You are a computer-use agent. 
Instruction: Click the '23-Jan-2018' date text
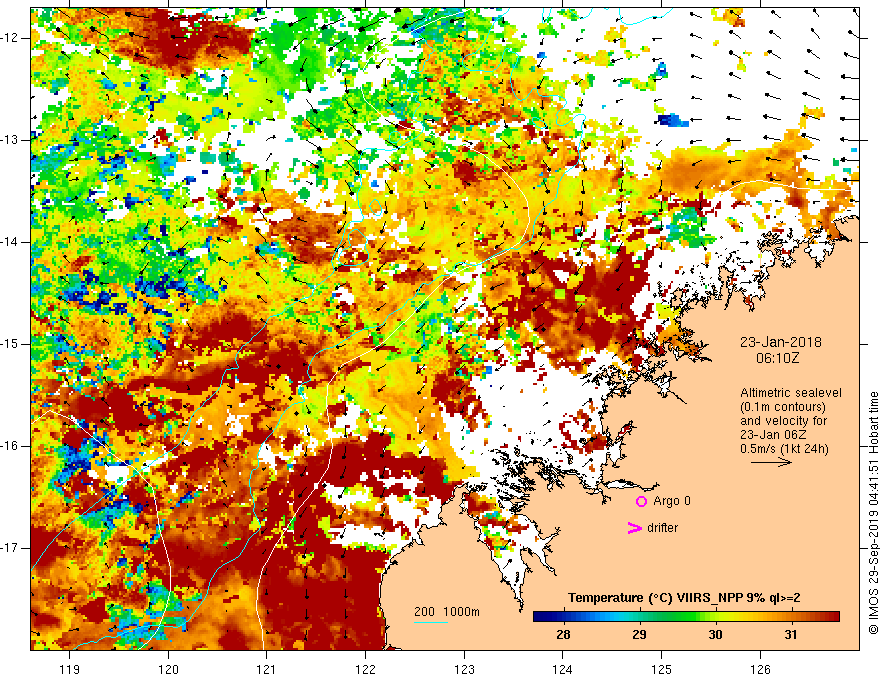pyautogui.click(x=781, y=342)
